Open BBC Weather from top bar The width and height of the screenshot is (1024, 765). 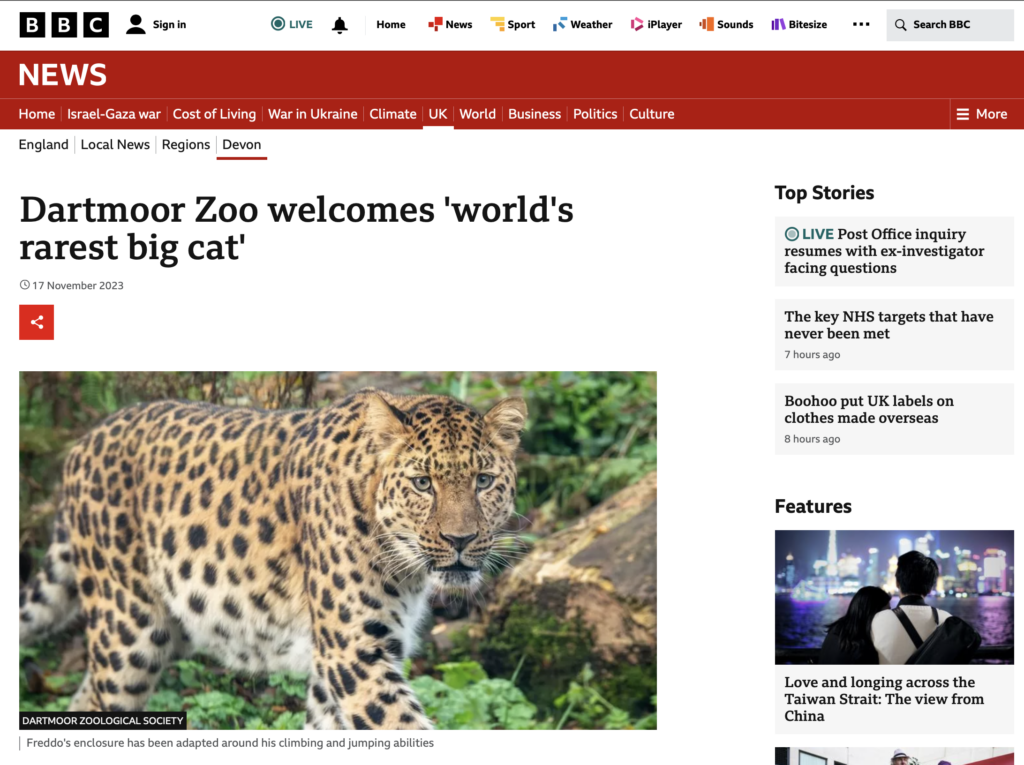[x=583, y=24]
